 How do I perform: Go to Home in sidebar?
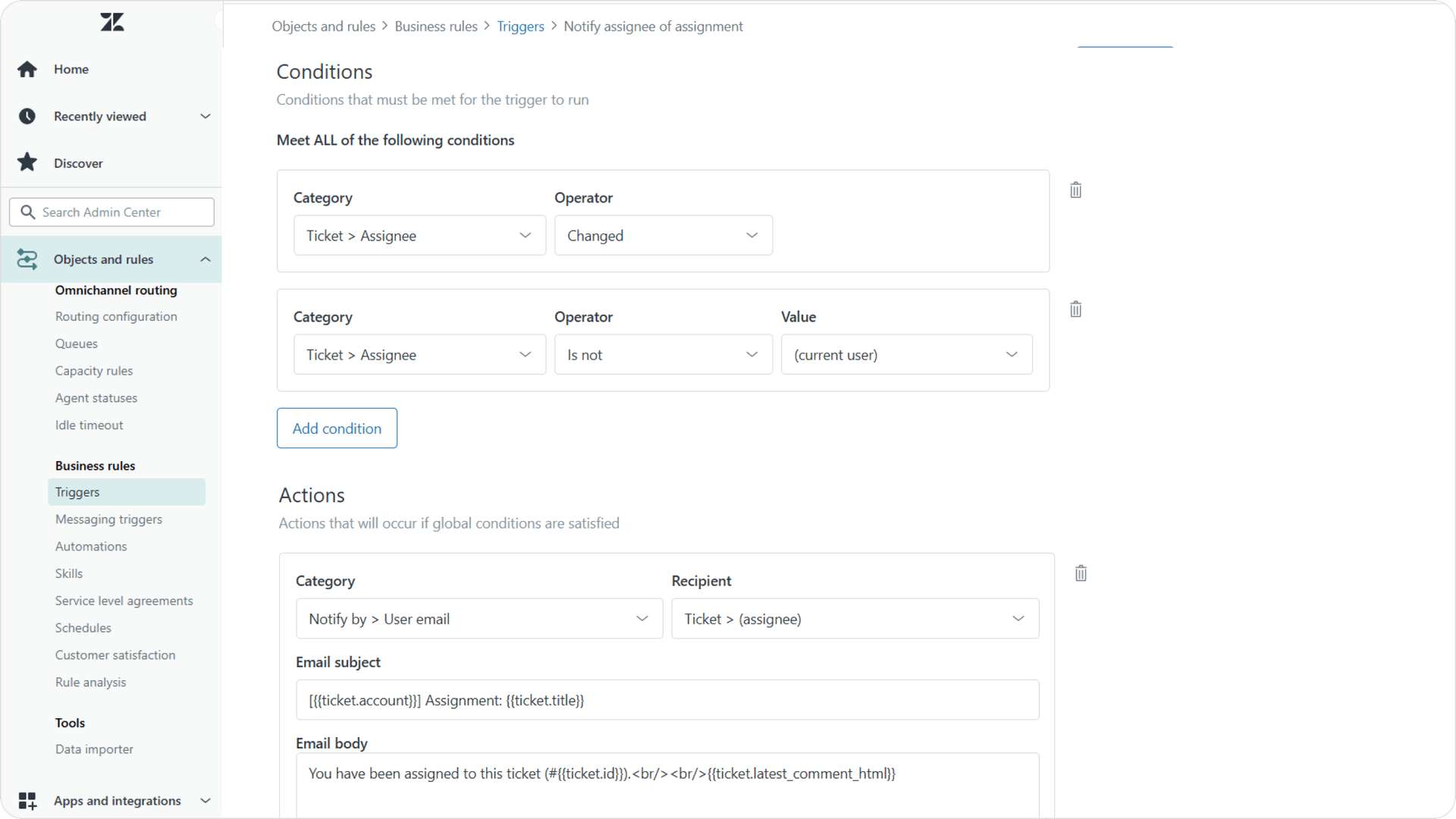pos(71,69)
